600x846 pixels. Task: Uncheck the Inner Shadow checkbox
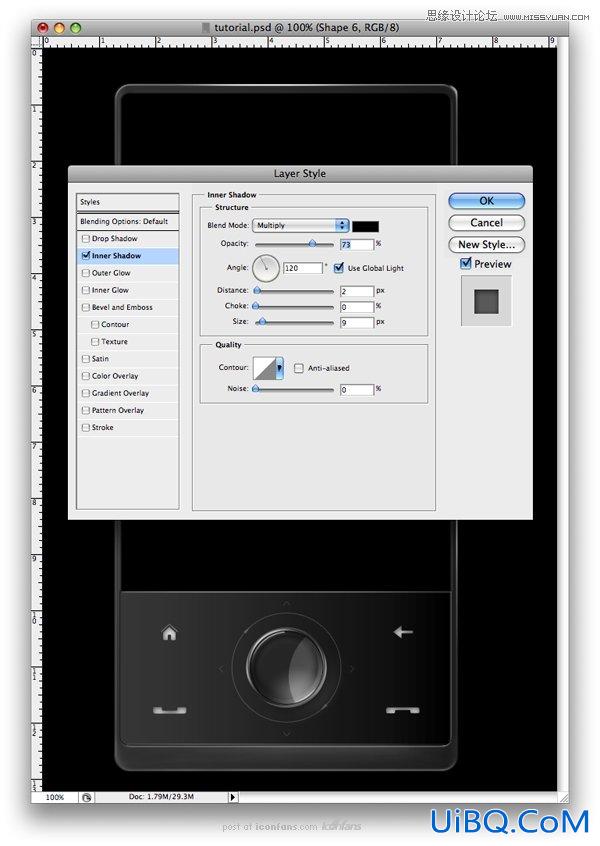(x=86, y=255)
